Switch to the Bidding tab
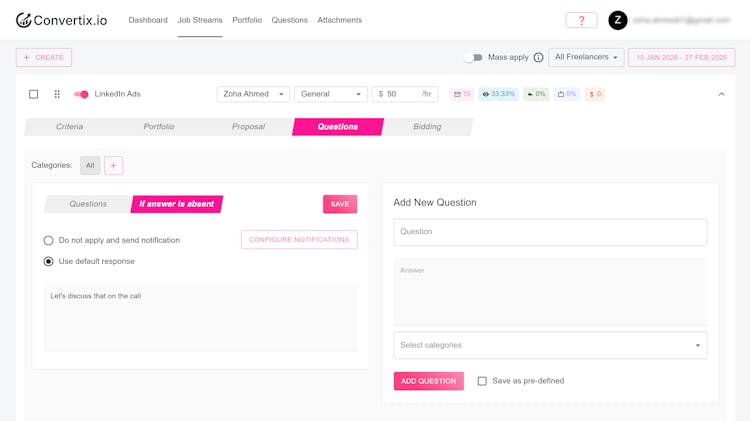750x421 pixels. (427, 127)
